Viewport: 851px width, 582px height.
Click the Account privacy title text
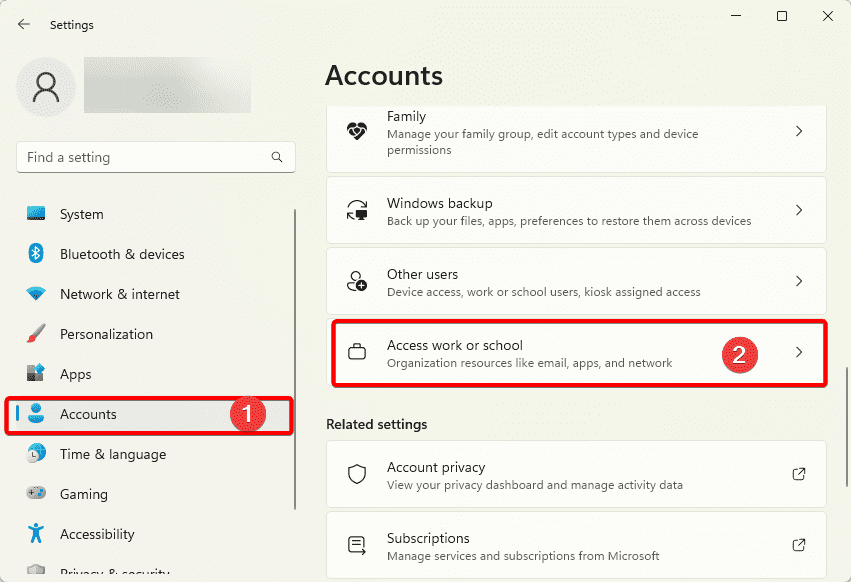(x=436, y=467)
